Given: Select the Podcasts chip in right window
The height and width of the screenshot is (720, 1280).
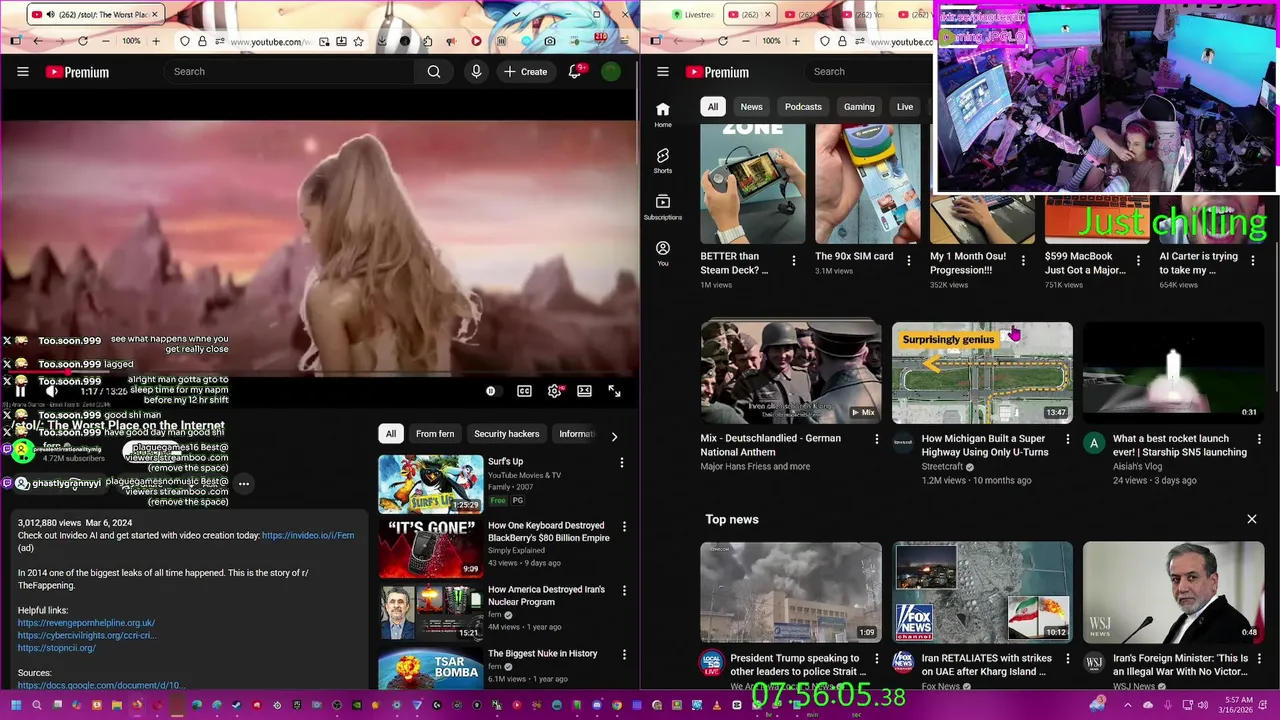Looking at the screenshot, I should pos(803,107).
